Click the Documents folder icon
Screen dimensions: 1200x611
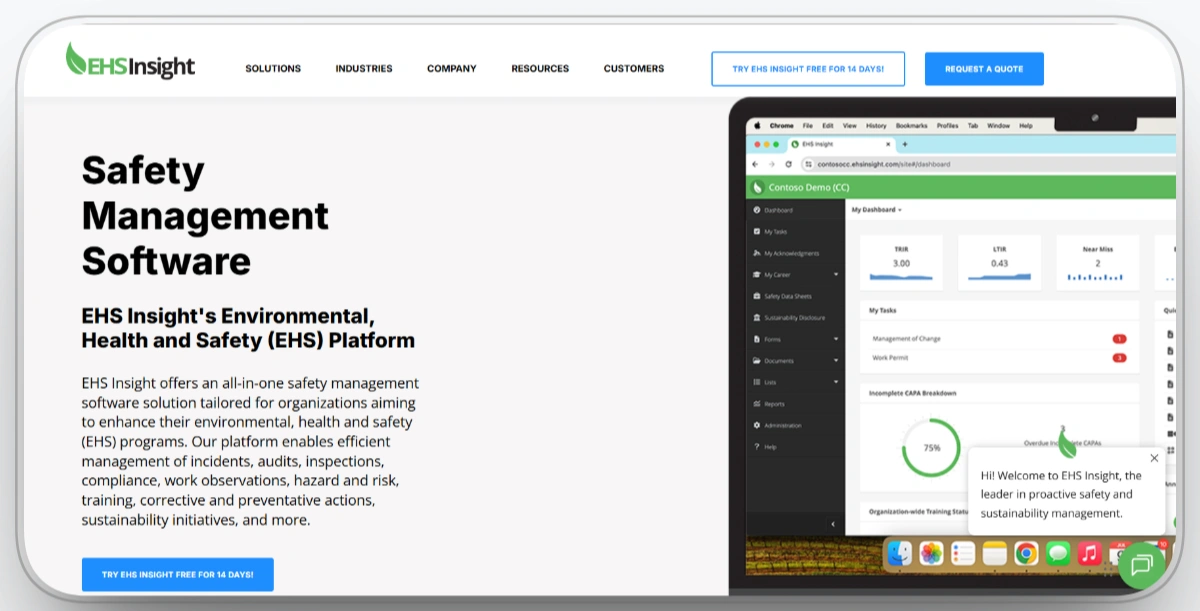[x=756, y=361]
